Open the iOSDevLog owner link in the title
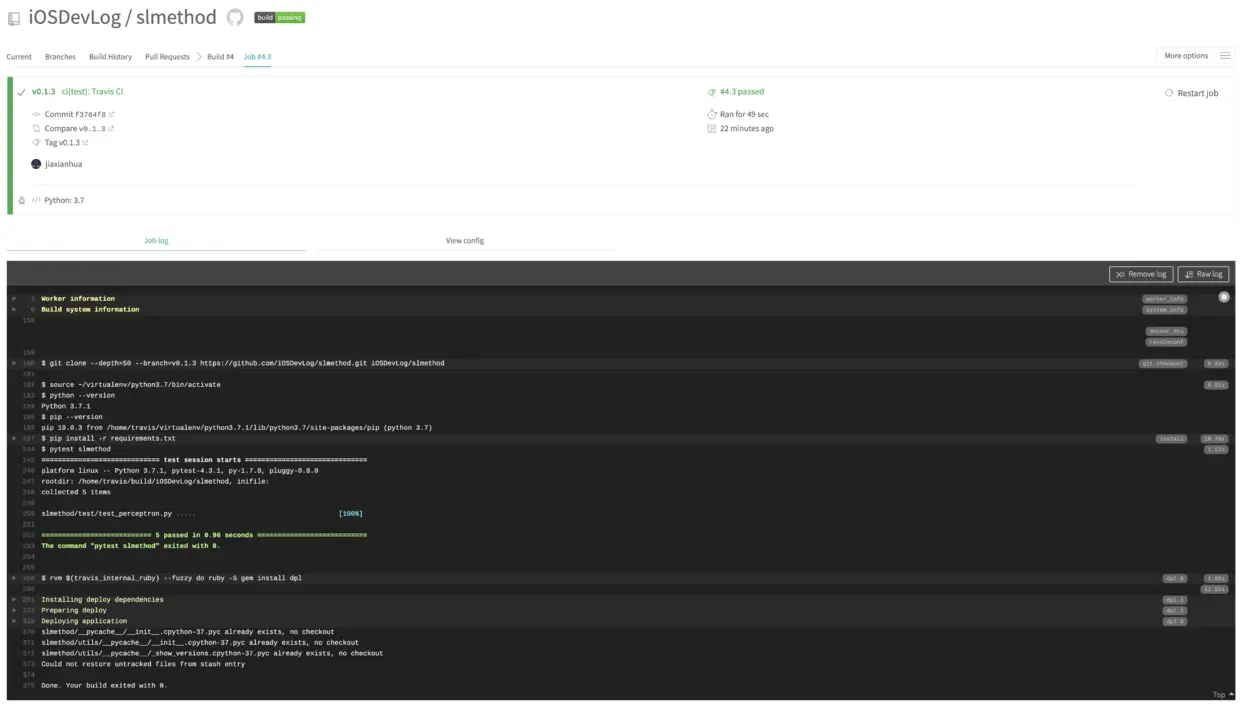This screenshot has width=1240, height=712. tap(76, 17)
